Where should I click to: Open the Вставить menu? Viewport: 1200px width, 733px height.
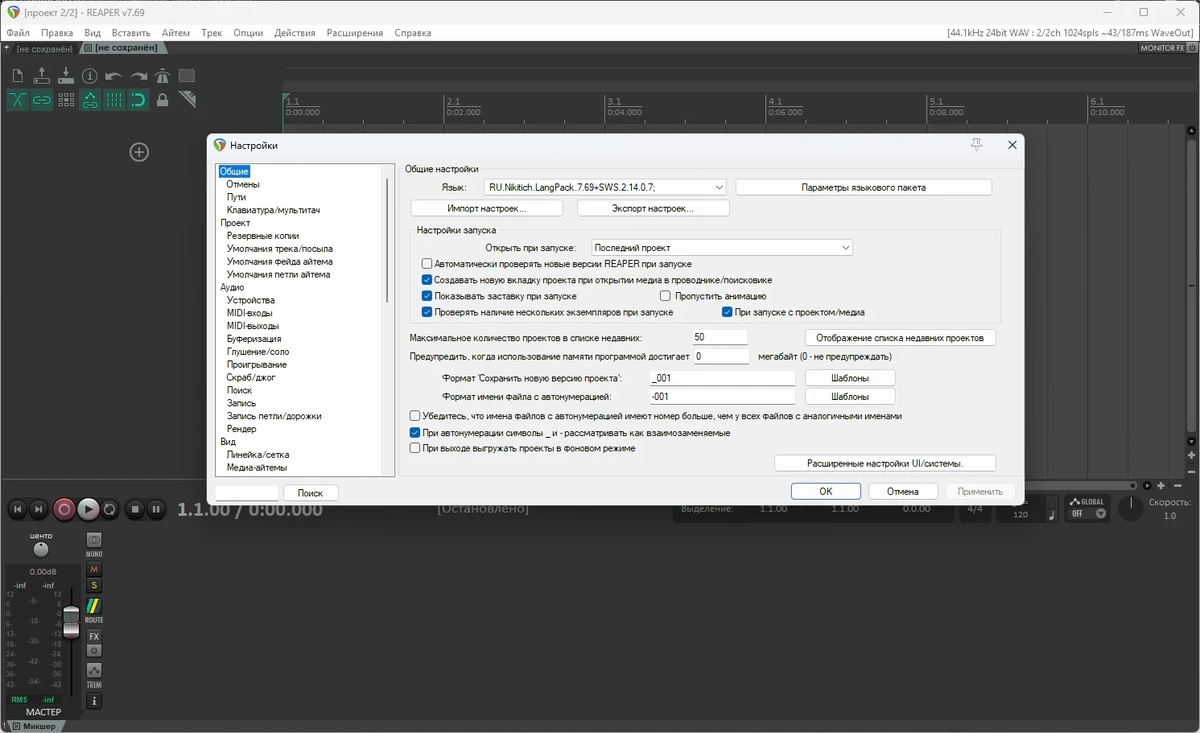[131, 33]
